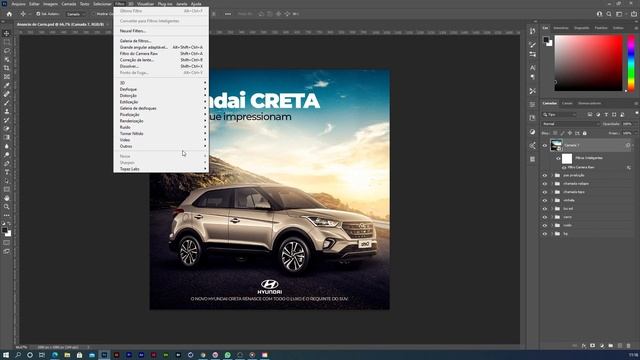640x360 pixels.
Task: Open the Camada auto-select dropdown
Action: (75, 14)
